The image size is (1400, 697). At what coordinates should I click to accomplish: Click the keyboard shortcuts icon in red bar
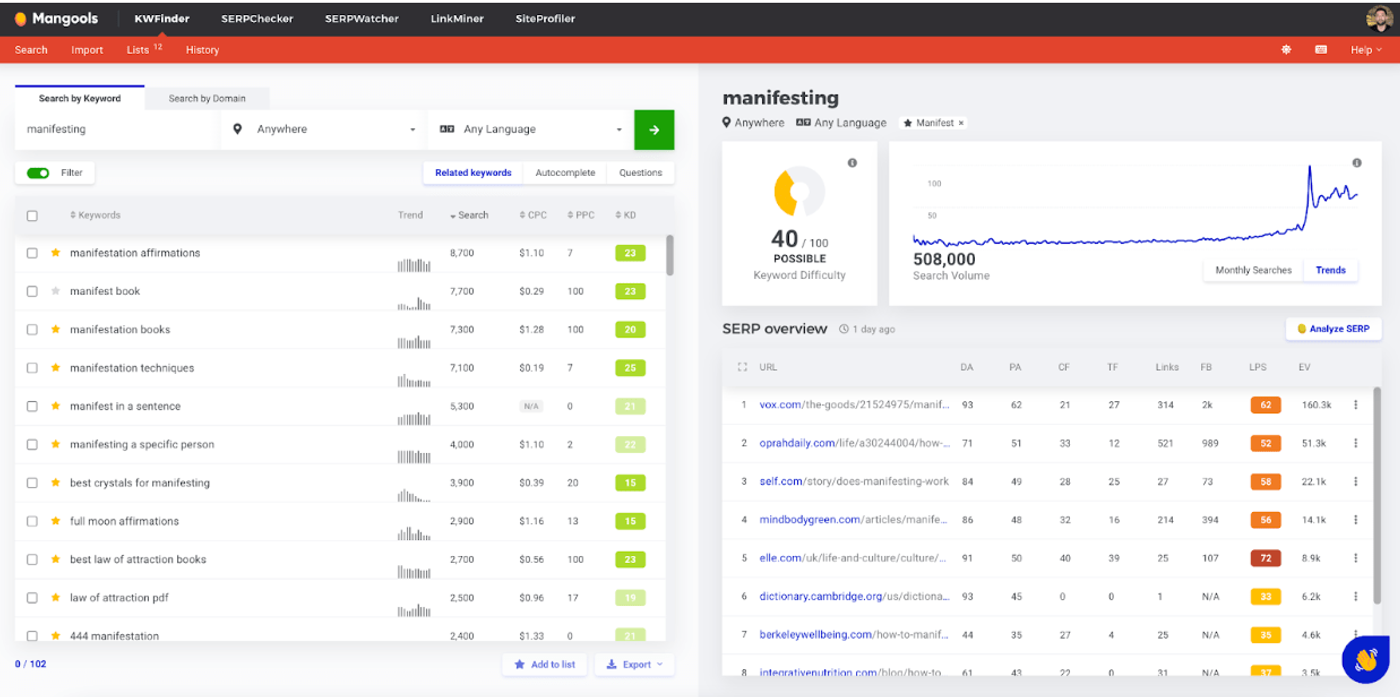pyautogui.click(x=1321, y=50)
